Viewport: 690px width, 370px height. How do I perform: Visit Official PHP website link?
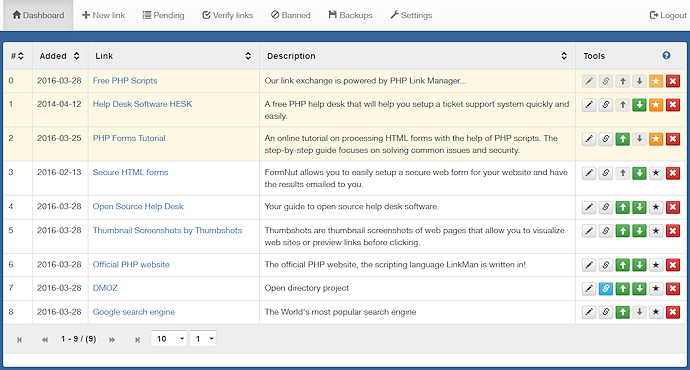[x=131, y=264]
